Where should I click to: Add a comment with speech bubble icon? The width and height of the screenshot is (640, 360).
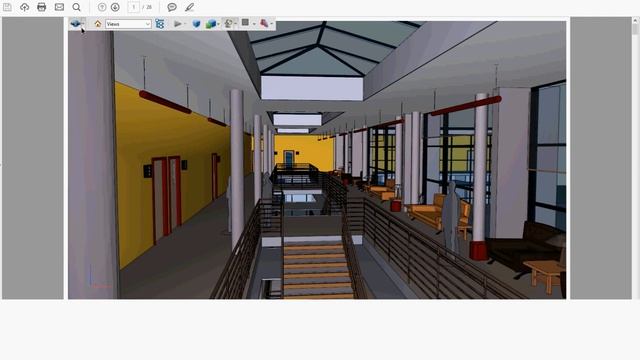pos(172,7)
